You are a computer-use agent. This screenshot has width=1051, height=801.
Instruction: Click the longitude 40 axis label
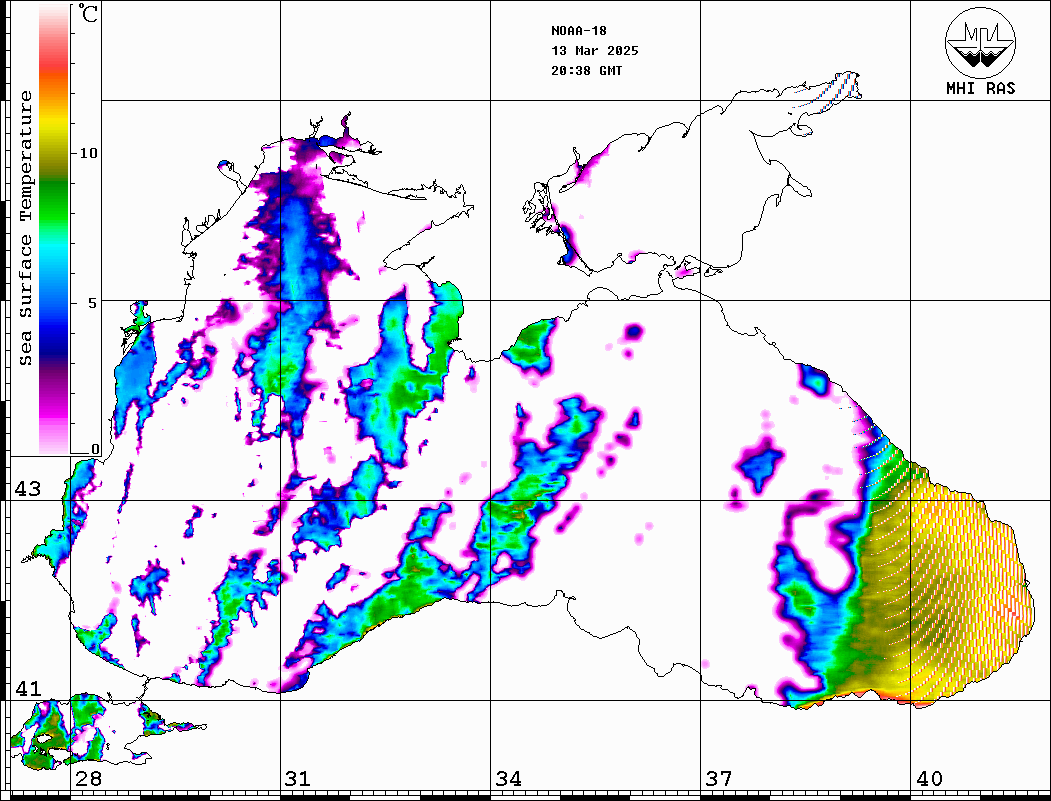pos(929,779)
